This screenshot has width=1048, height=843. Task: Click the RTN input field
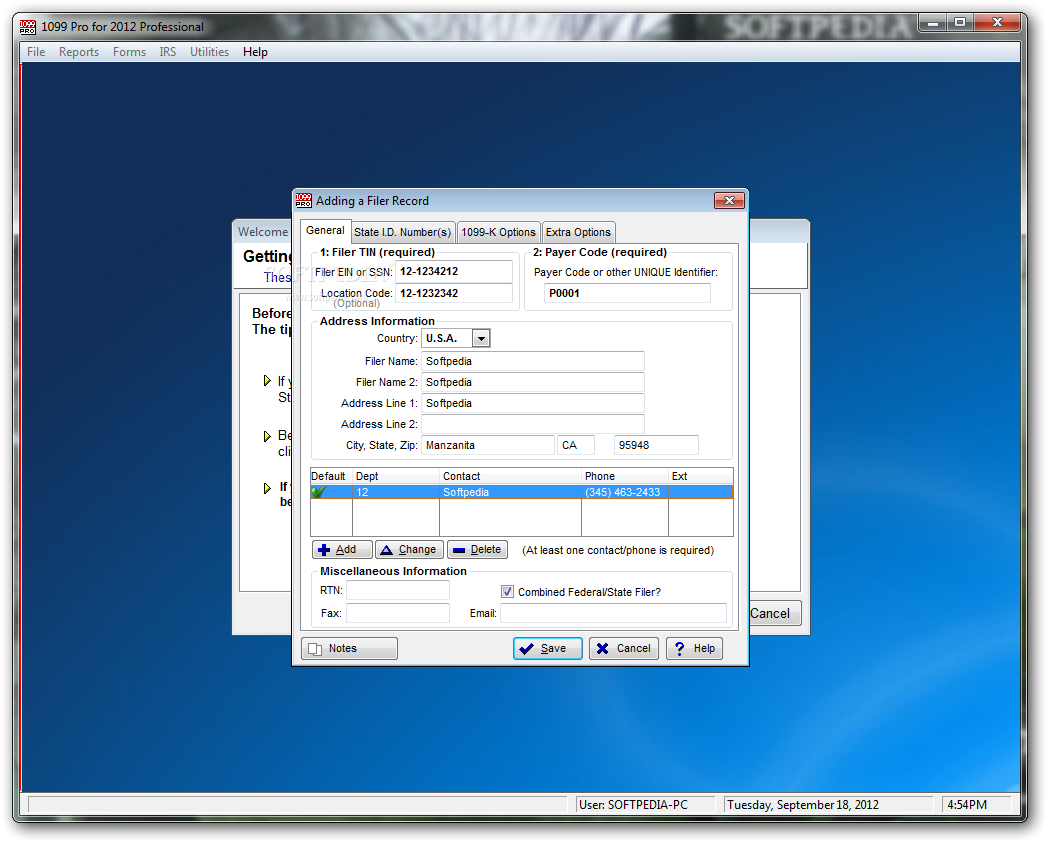[398, 590]
